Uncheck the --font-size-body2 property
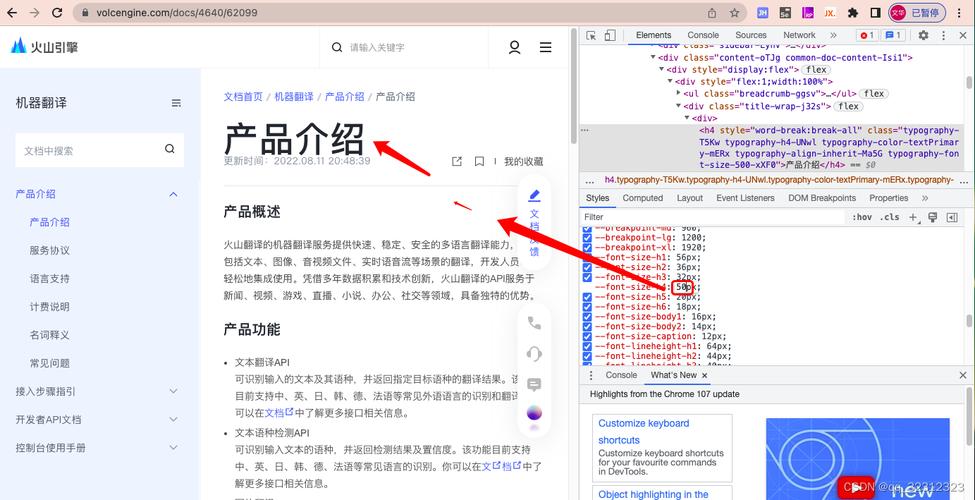975x500 pixels. pyautogui.click(x=587, y=327)
